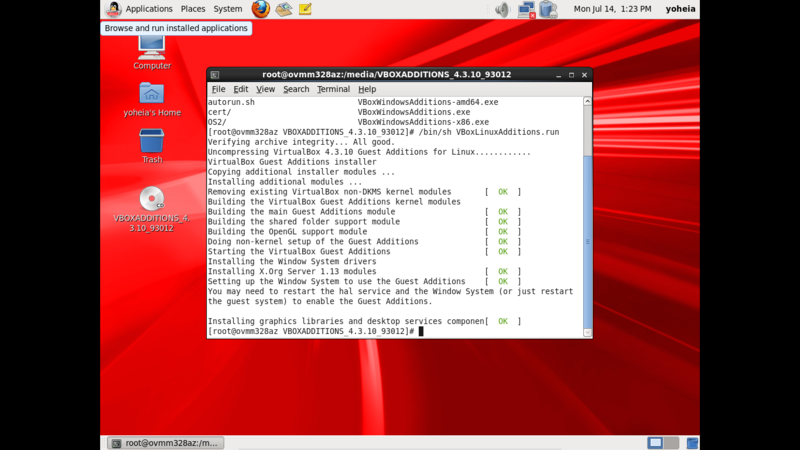
Task: Open the Places menu
Action: [x=193, y=9]
